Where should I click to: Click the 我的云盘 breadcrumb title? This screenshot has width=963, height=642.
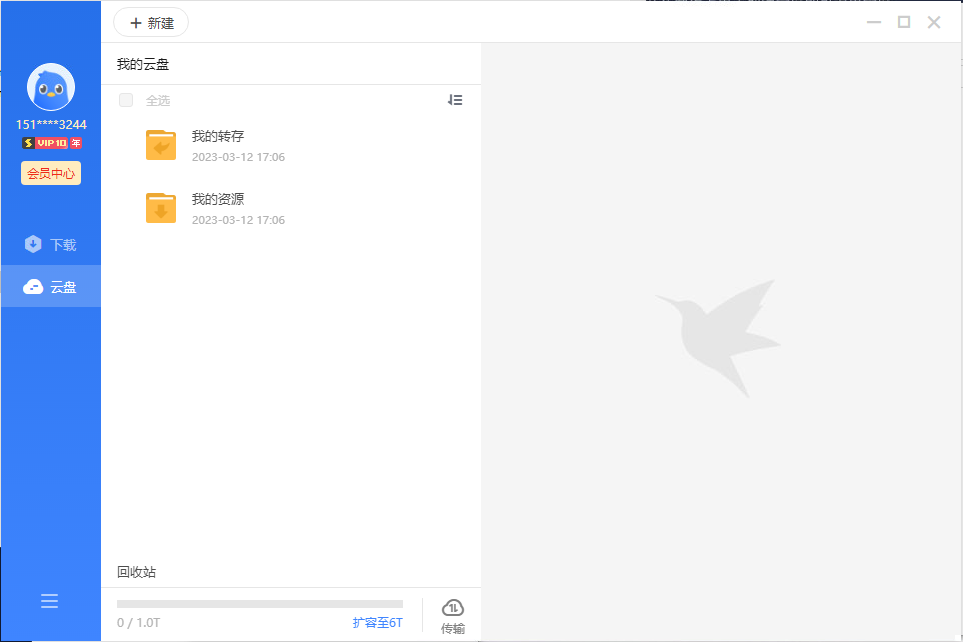tap(143, 65)
